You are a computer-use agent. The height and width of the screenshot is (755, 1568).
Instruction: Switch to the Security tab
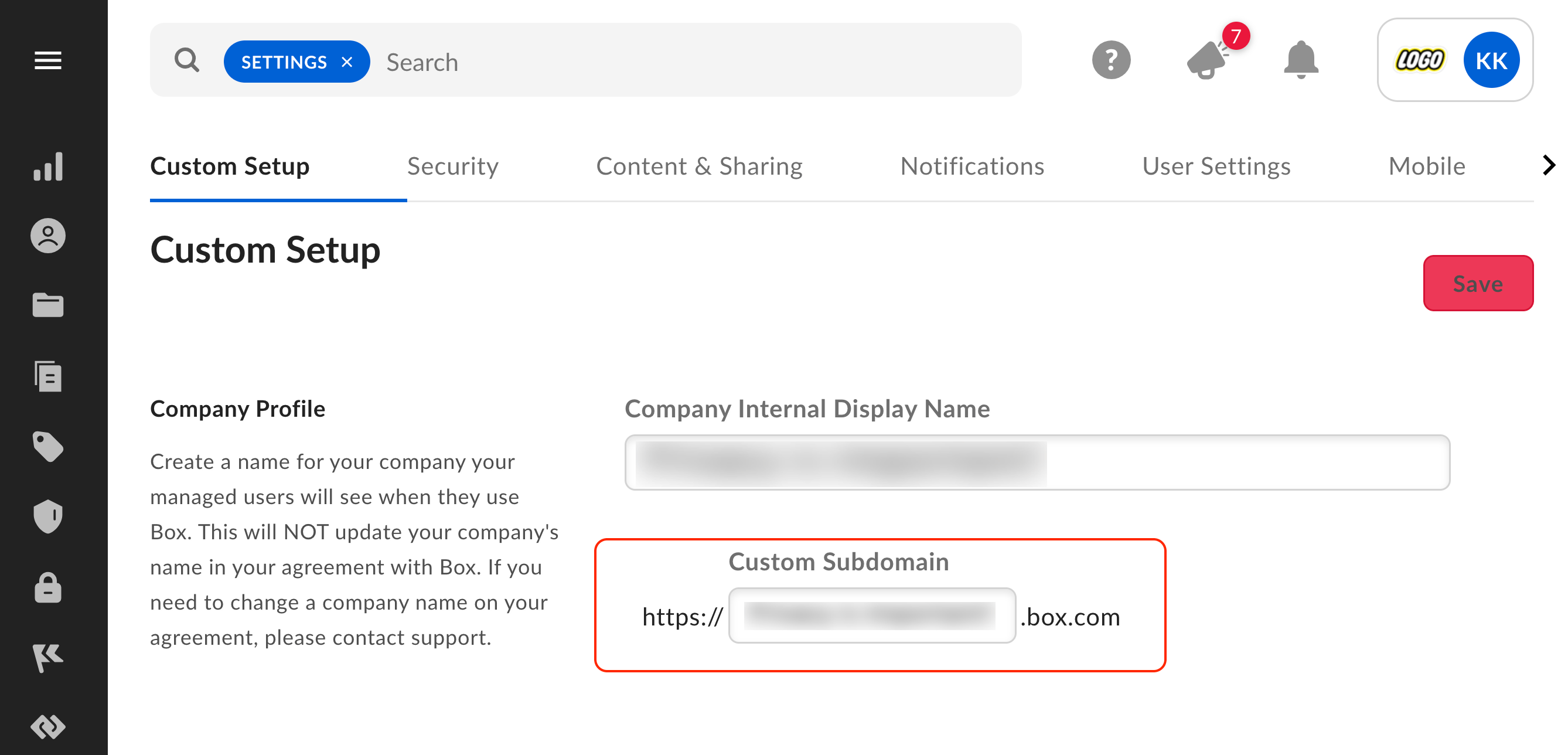[452, 166]
